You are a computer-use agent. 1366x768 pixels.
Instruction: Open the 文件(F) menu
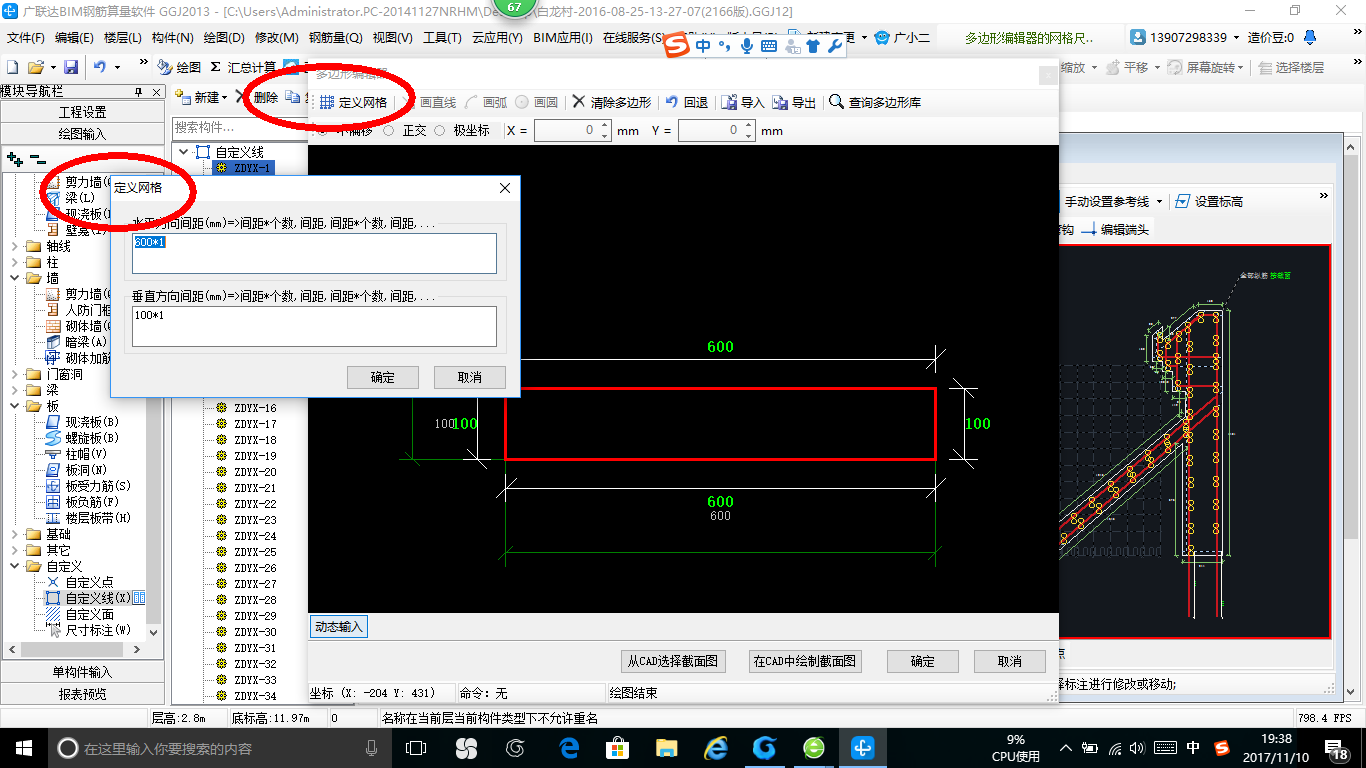point(26,38)
